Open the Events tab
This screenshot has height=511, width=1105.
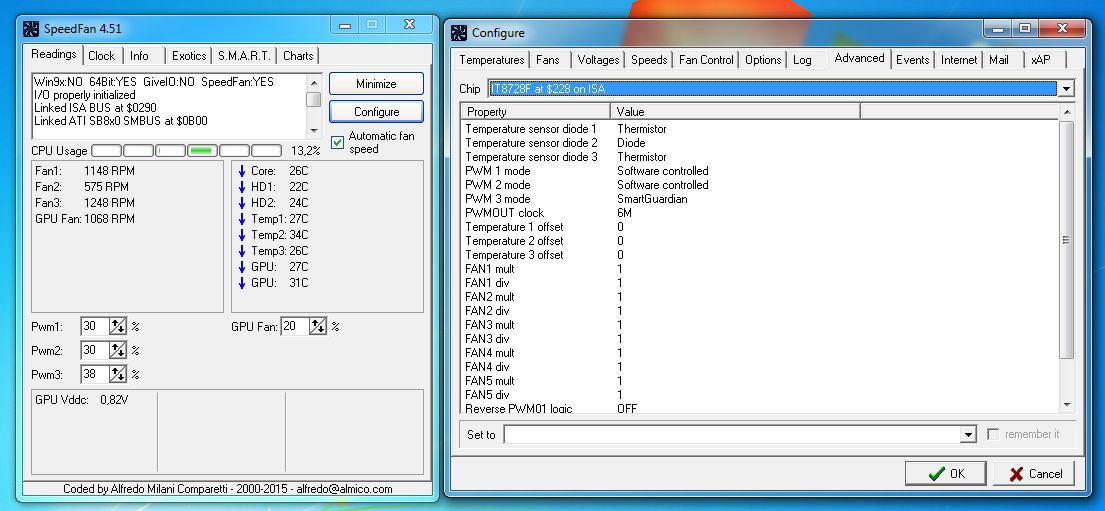[913, 60]
